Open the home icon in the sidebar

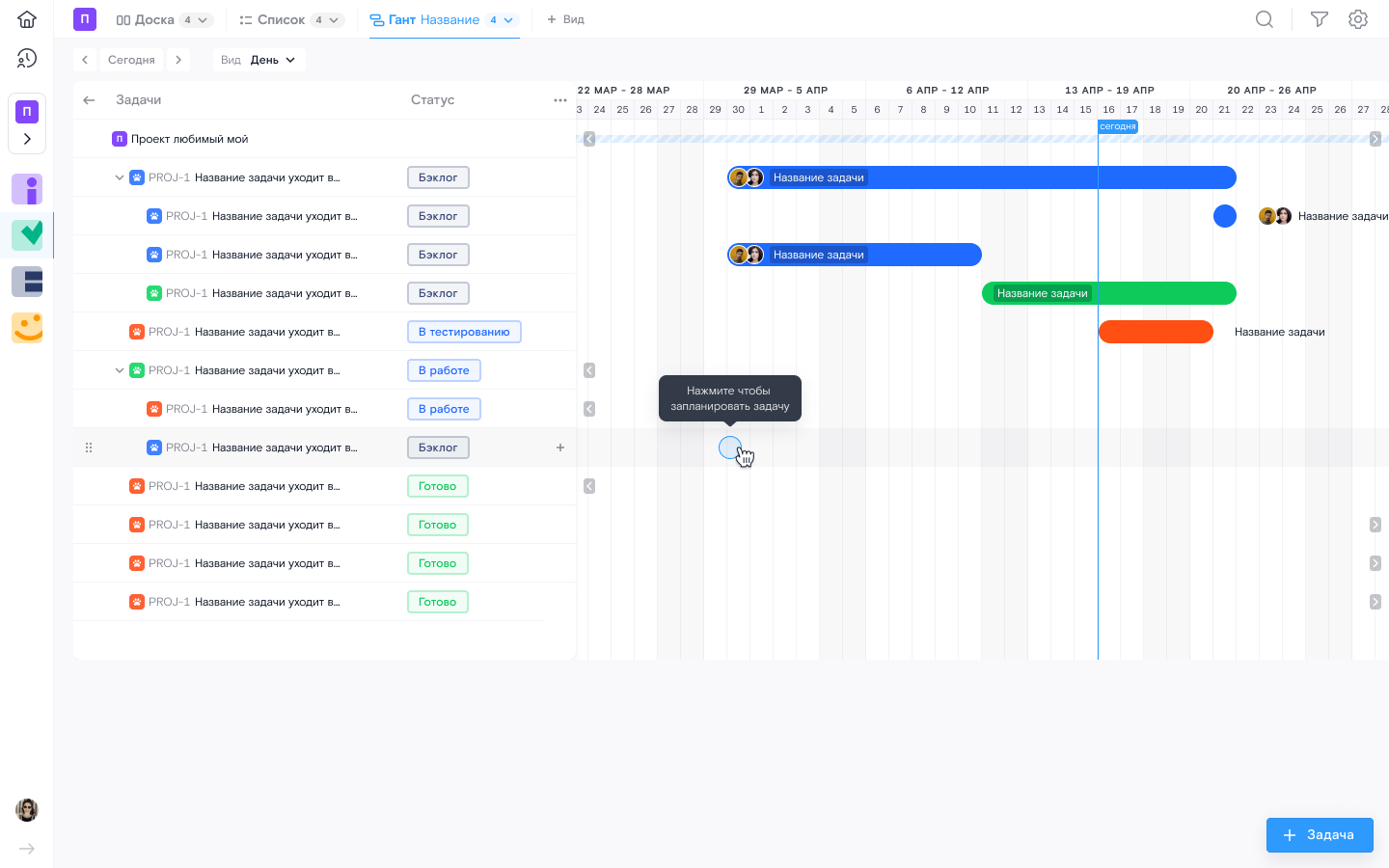27,19
